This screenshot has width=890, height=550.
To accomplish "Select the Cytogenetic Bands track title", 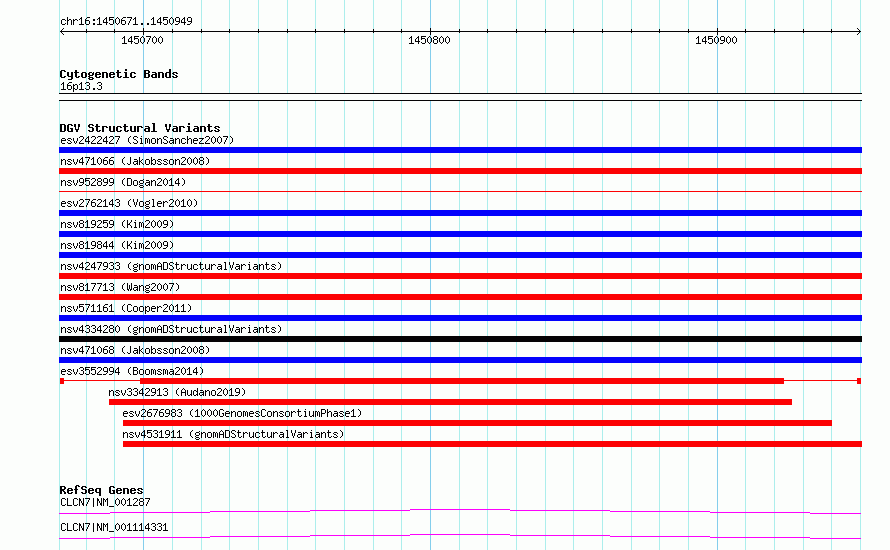I will (x=119, y=74).
